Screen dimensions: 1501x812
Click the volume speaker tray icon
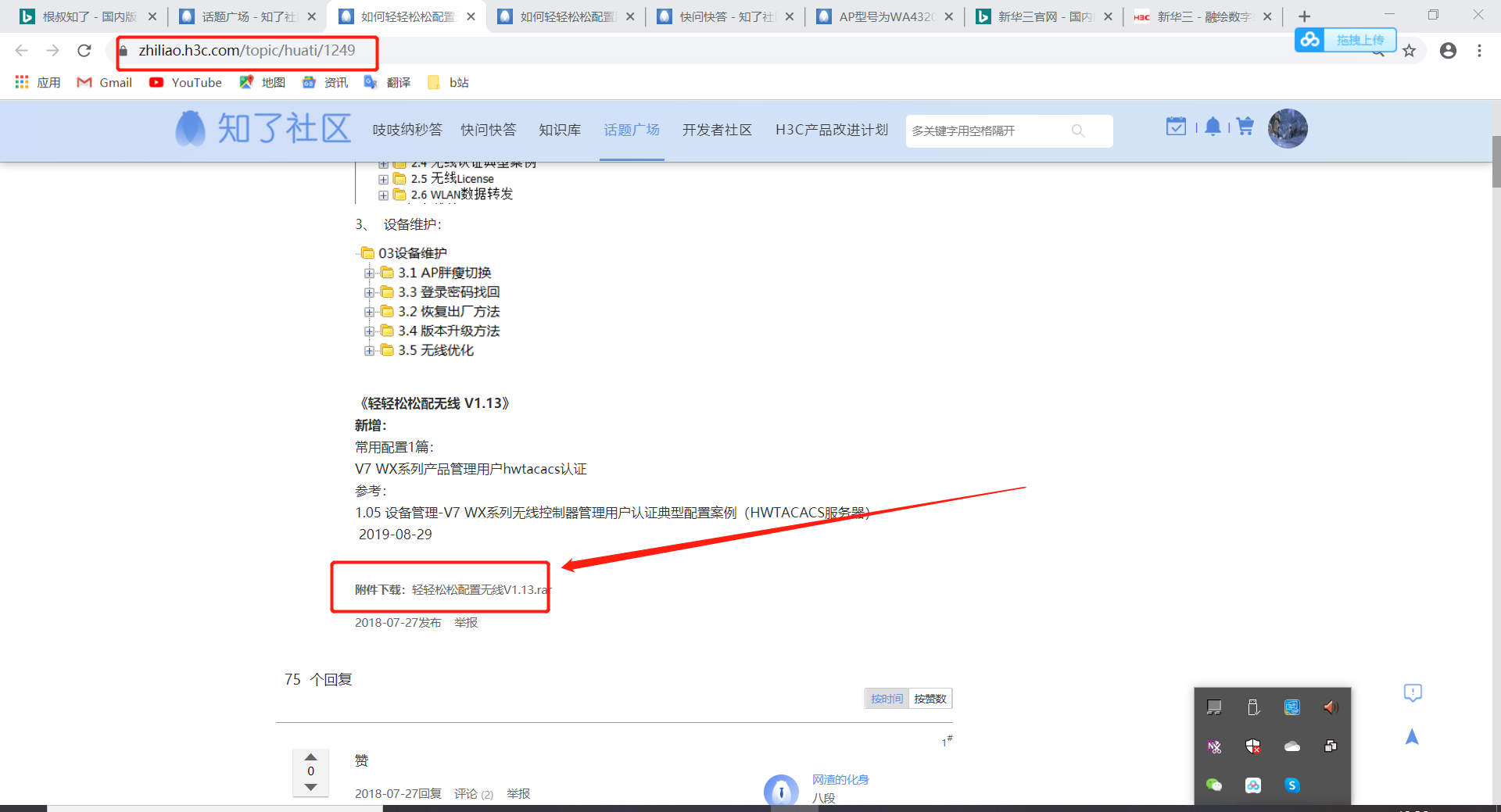(1331, 707)
